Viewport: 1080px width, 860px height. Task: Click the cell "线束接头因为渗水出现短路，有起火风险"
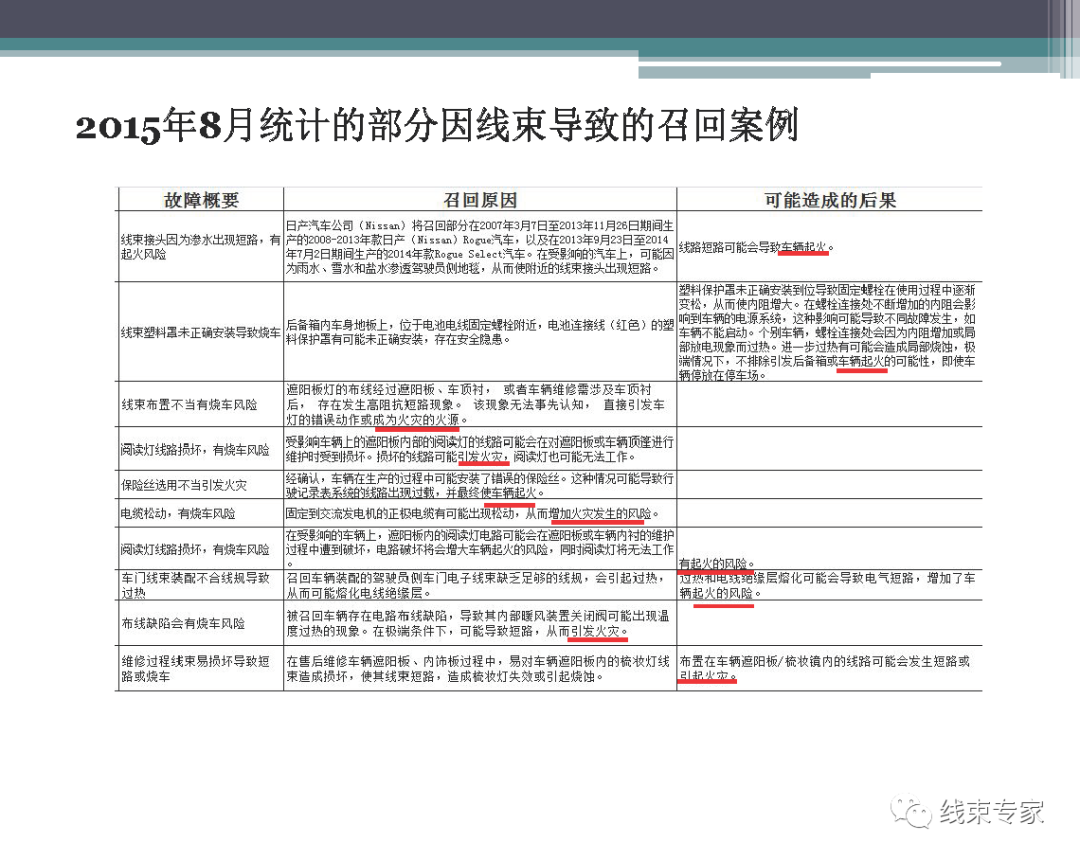(x=200, y=247)
